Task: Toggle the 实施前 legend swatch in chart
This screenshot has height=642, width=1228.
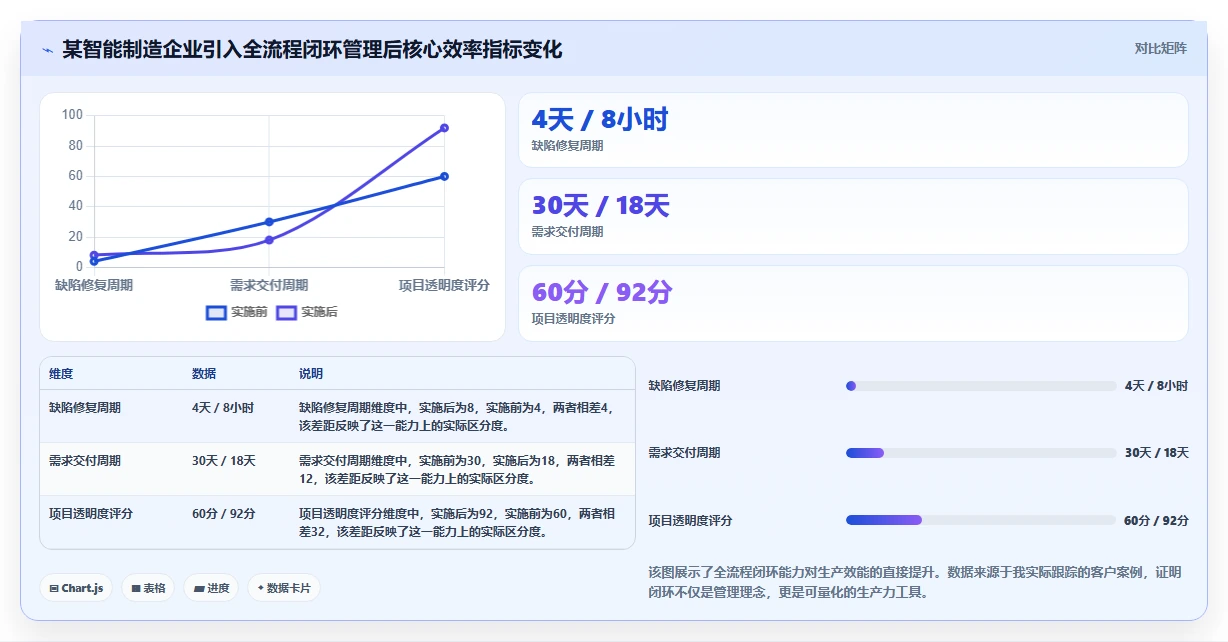Action: pos(216,312)
